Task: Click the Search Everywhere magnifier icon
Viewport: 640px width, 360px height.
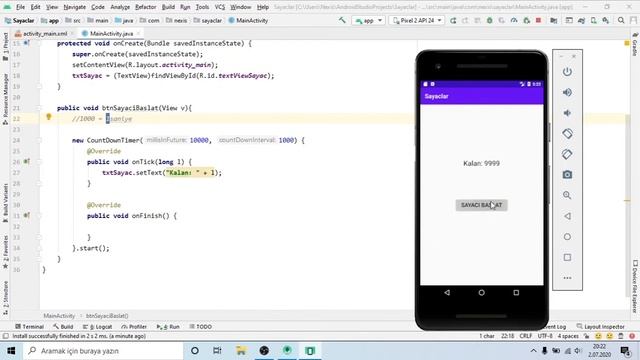Action: click(621, 20)
